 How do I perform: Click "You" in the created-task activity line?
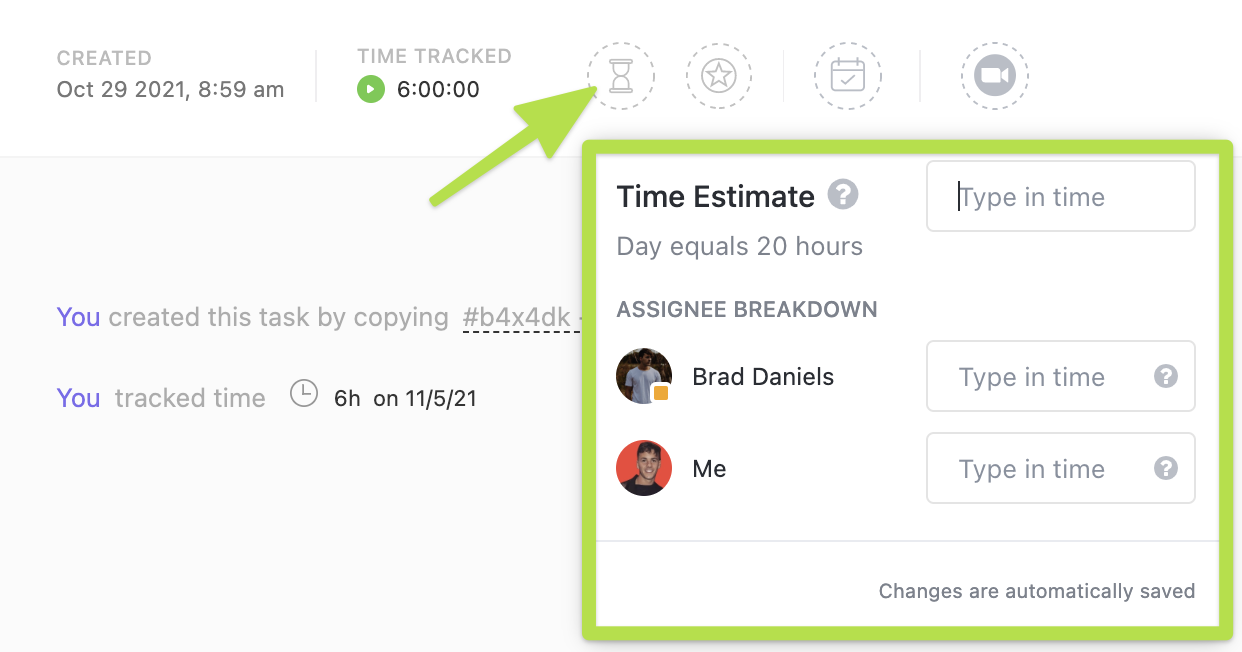coord(78,318)
